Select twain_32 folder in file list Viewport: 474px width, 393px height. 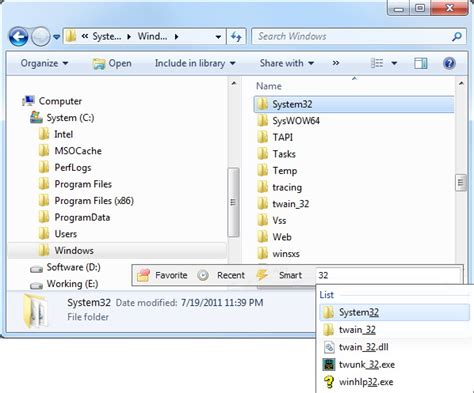pos(283,204)
